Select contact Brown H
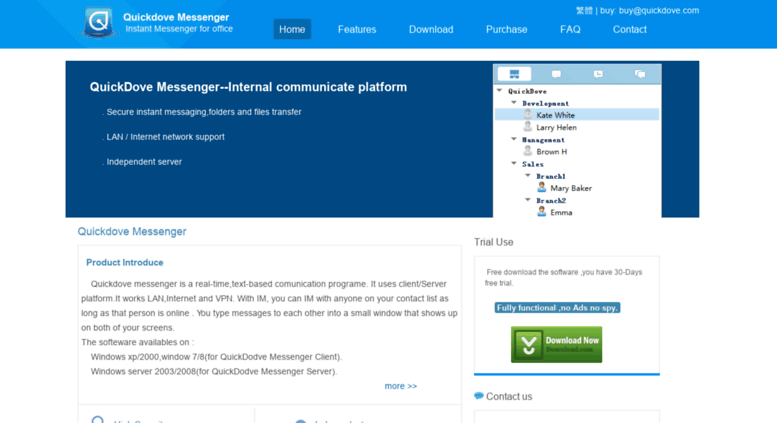 coord(552,152)
